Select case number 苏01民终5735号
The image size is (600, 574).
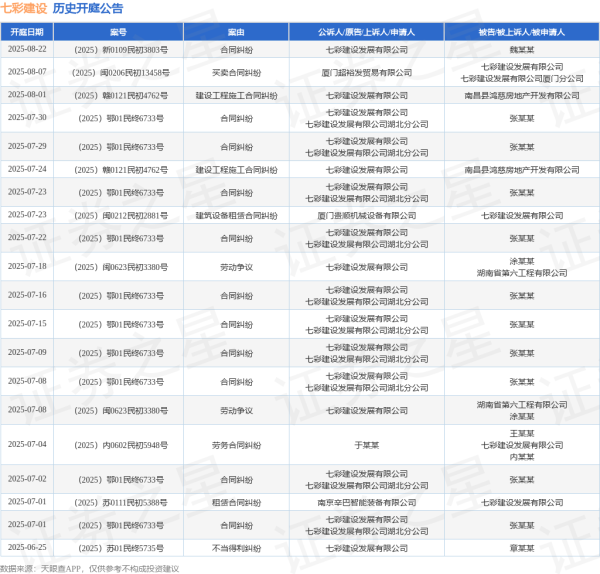point(121,548)
